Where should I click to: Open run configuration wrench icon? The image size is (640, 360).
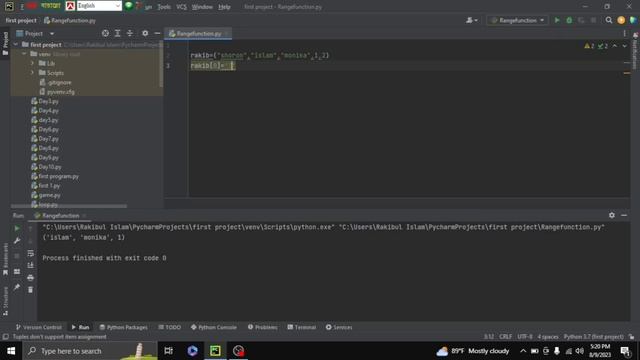17,241
